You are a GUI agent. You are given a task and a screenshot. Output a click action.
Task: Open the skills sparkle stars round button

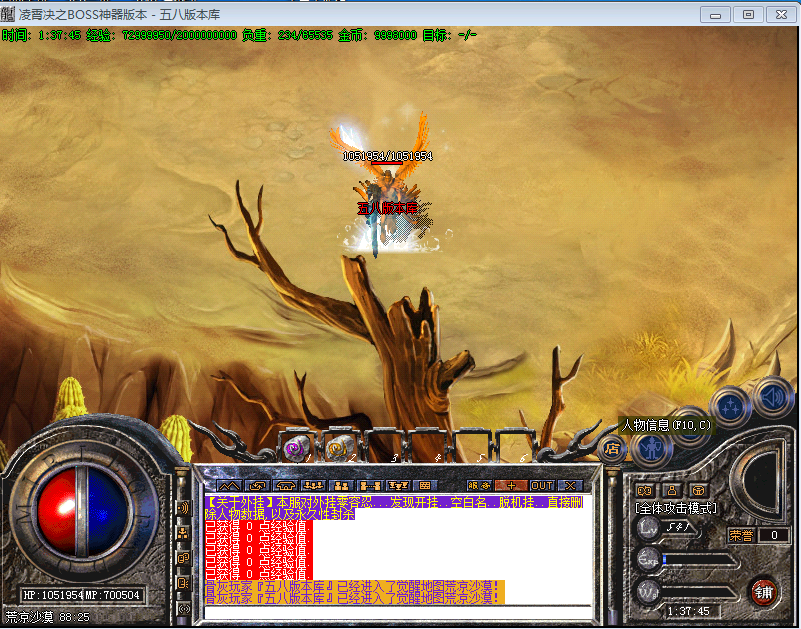(x=730, y=407)
